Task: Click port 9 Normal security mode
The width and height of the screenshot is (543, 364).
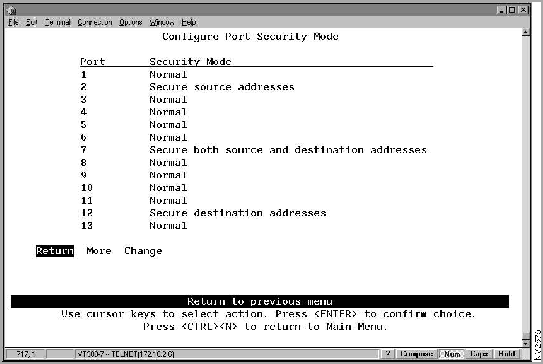Action: click(x=168, y=175)
